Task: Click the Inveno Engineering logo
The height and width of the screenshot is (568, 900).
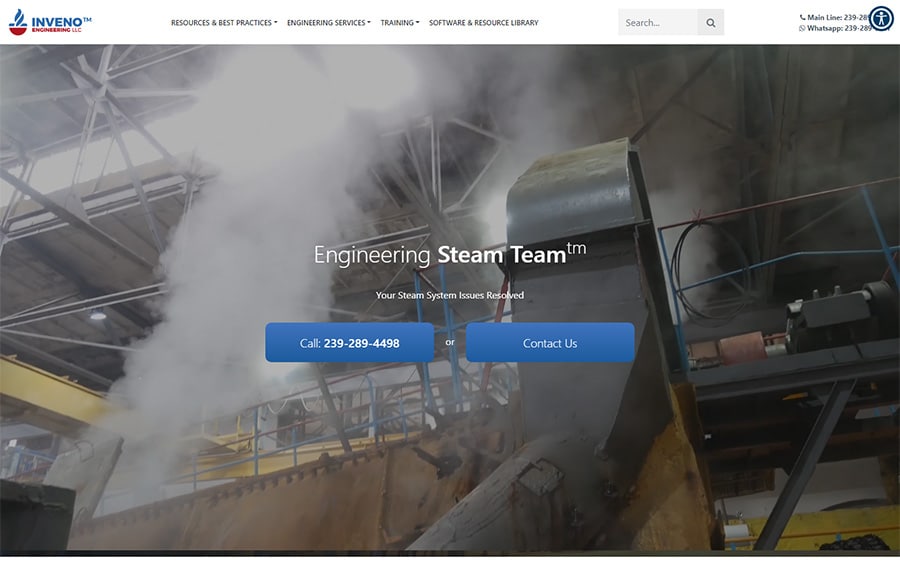Action: 50,22
